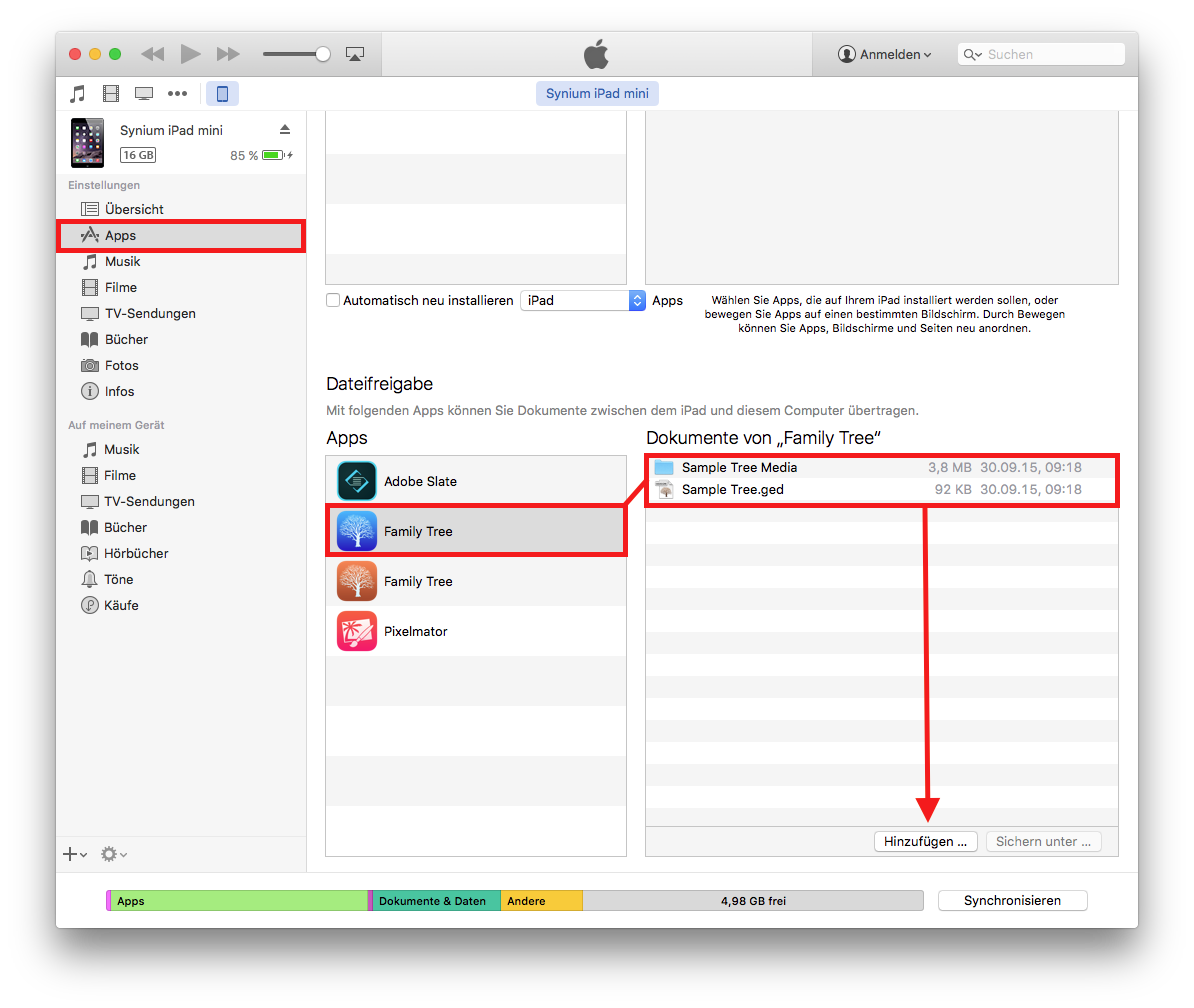Open Filme under Auf meinem Gerät
1194x1008 pixels.
(181, 476)
